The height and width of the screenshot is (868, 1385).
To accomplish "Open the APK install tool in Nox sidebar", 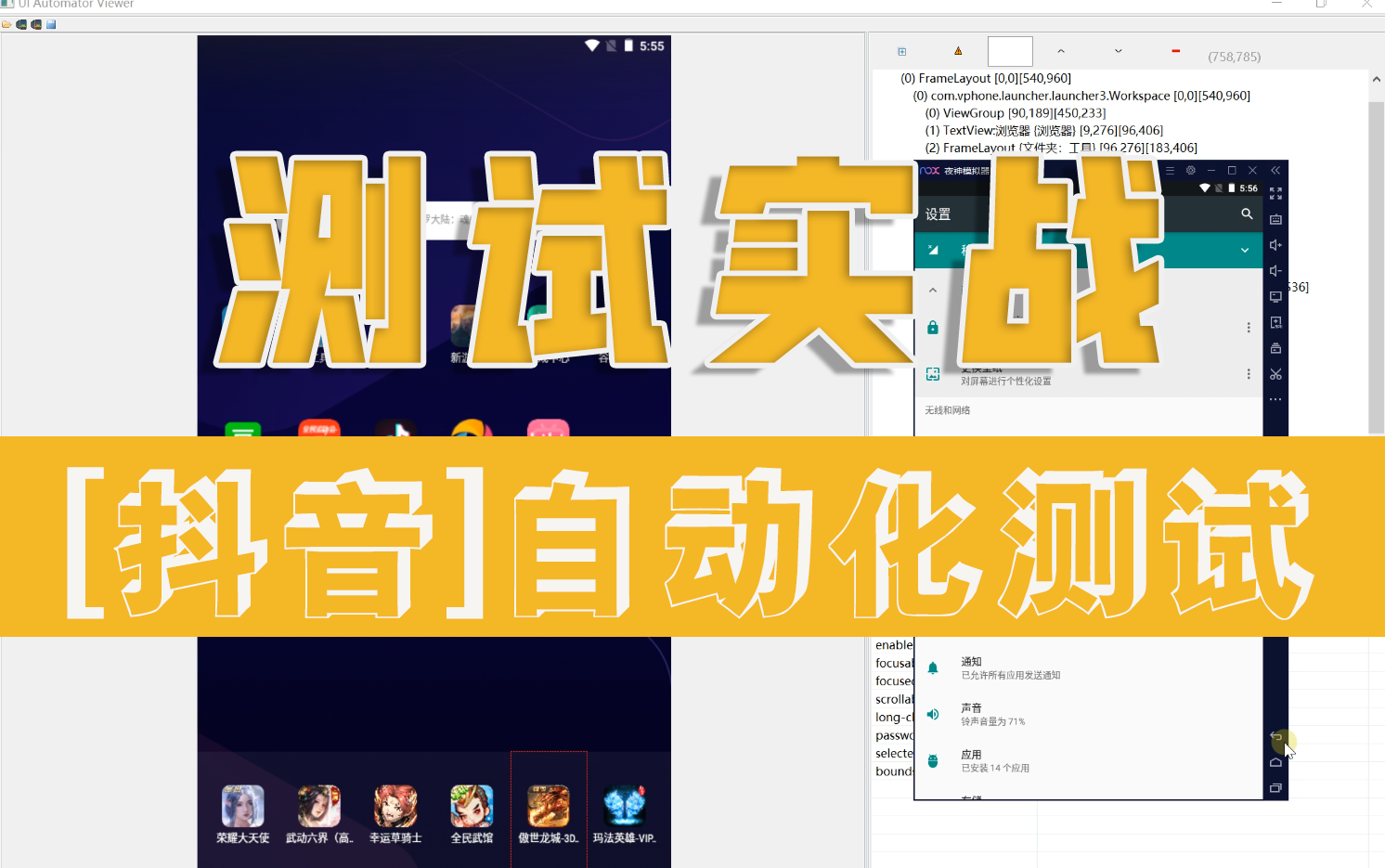I will click(x=1275, y=323).
